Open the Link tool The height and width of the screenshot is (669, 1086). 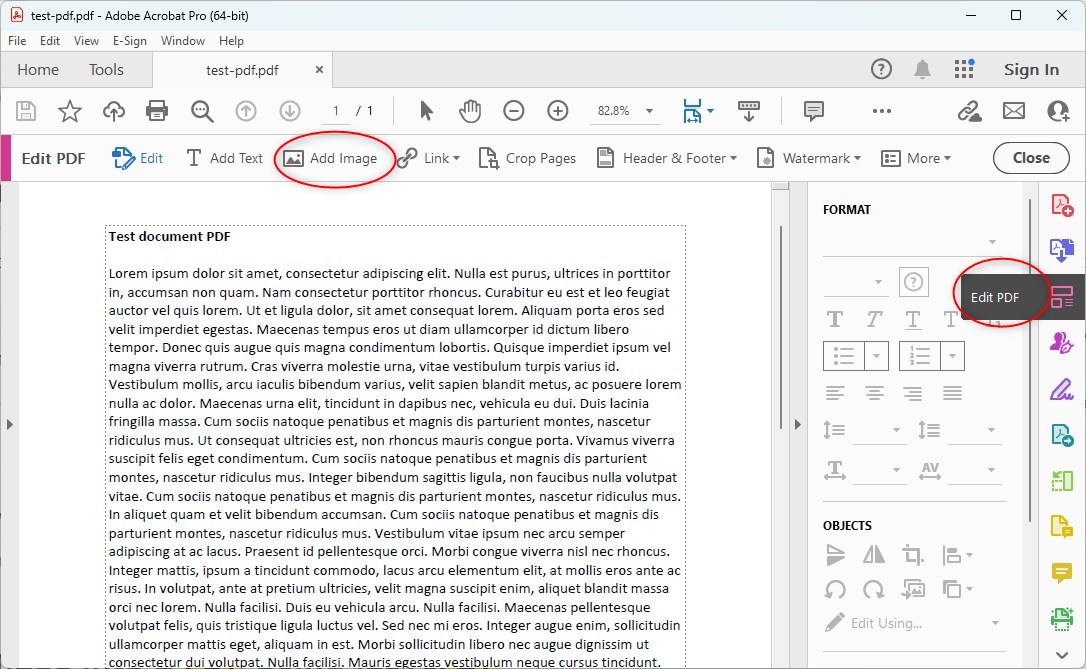coord(429,157)
